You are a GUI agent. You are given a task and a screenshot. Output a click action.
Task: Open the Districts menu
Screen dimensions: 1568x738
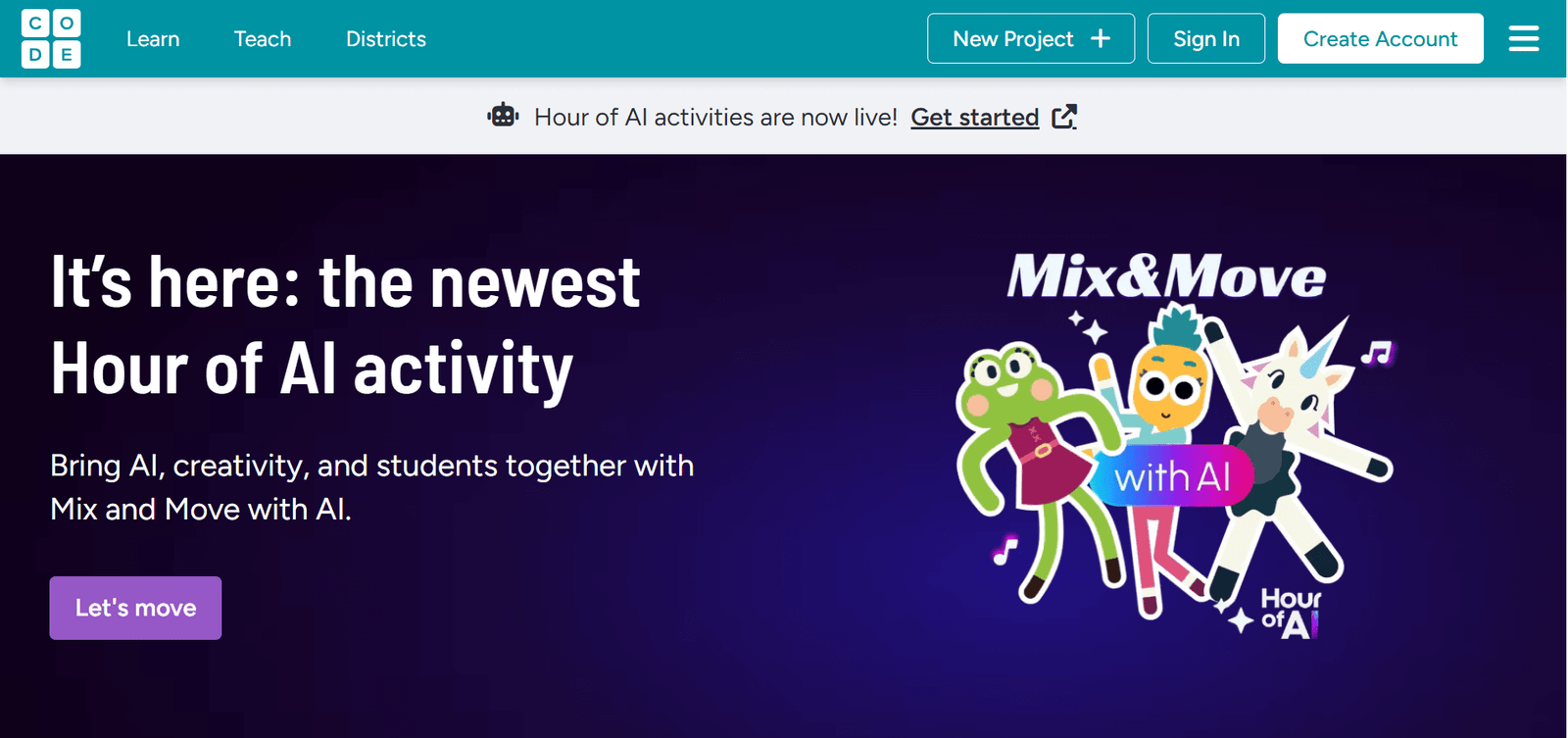point(386,39)
